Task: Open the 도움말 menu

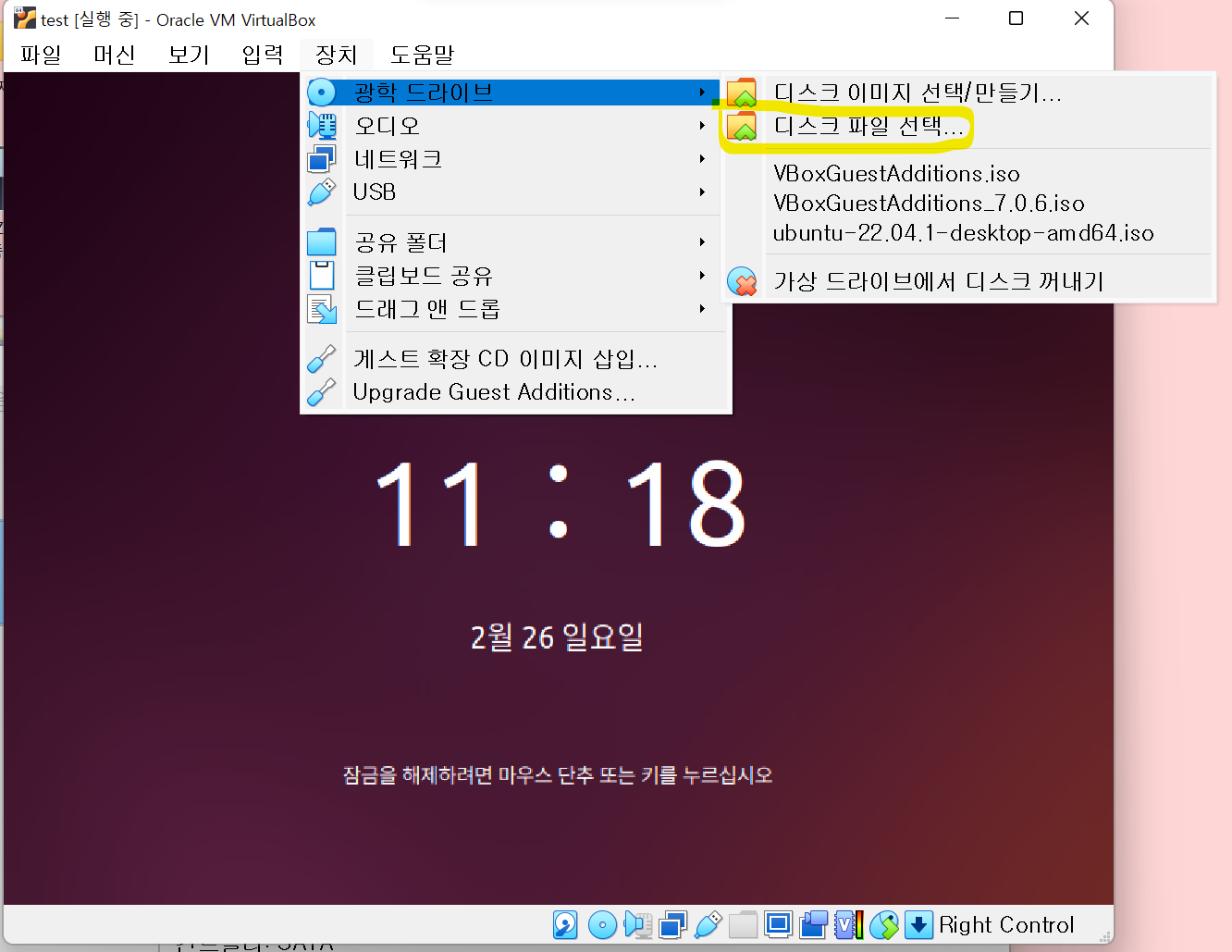Action: point(422,55)
